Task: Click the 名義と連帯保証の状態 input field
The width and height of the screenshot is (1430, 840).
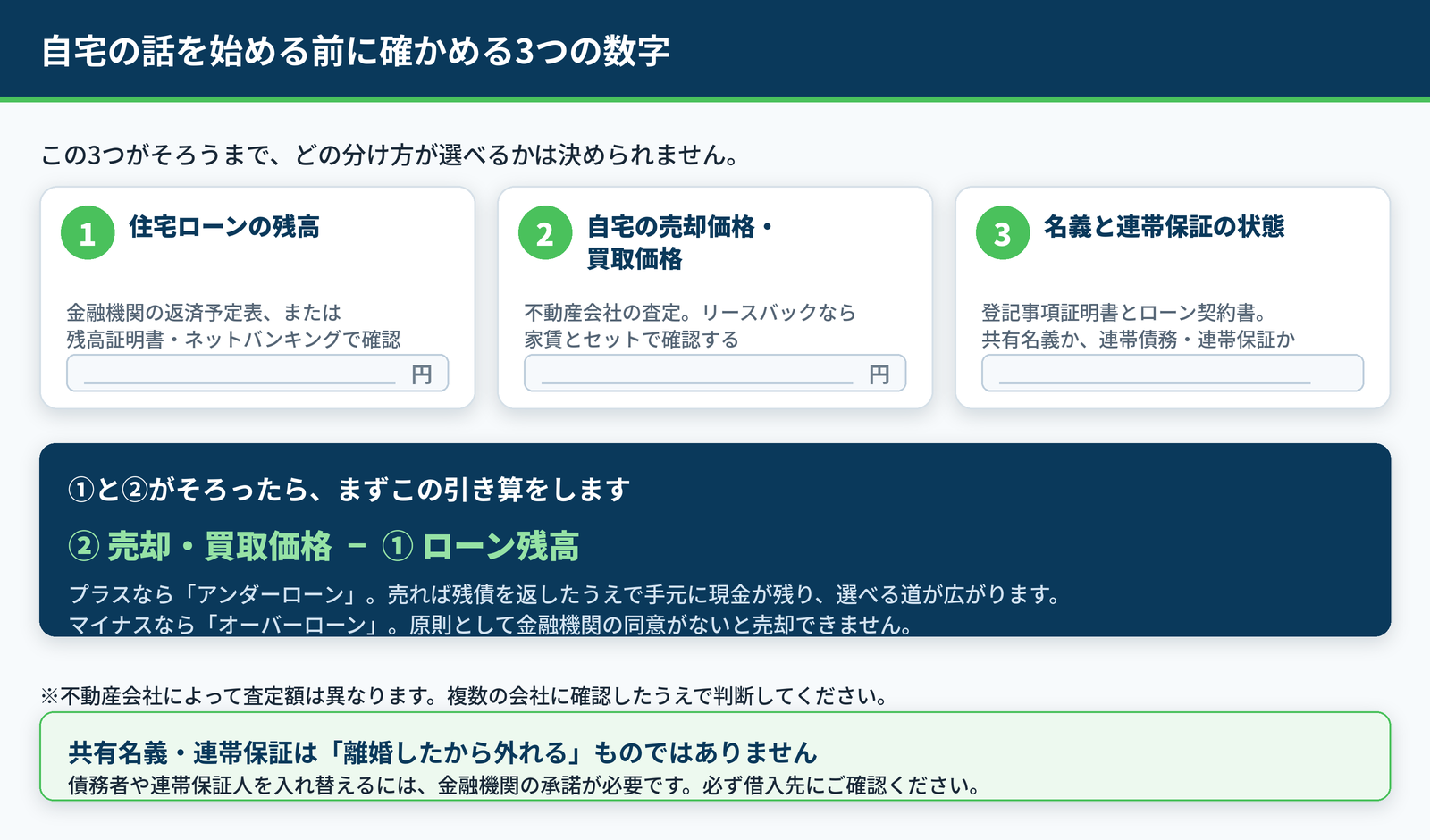Action: [1173, 373]
